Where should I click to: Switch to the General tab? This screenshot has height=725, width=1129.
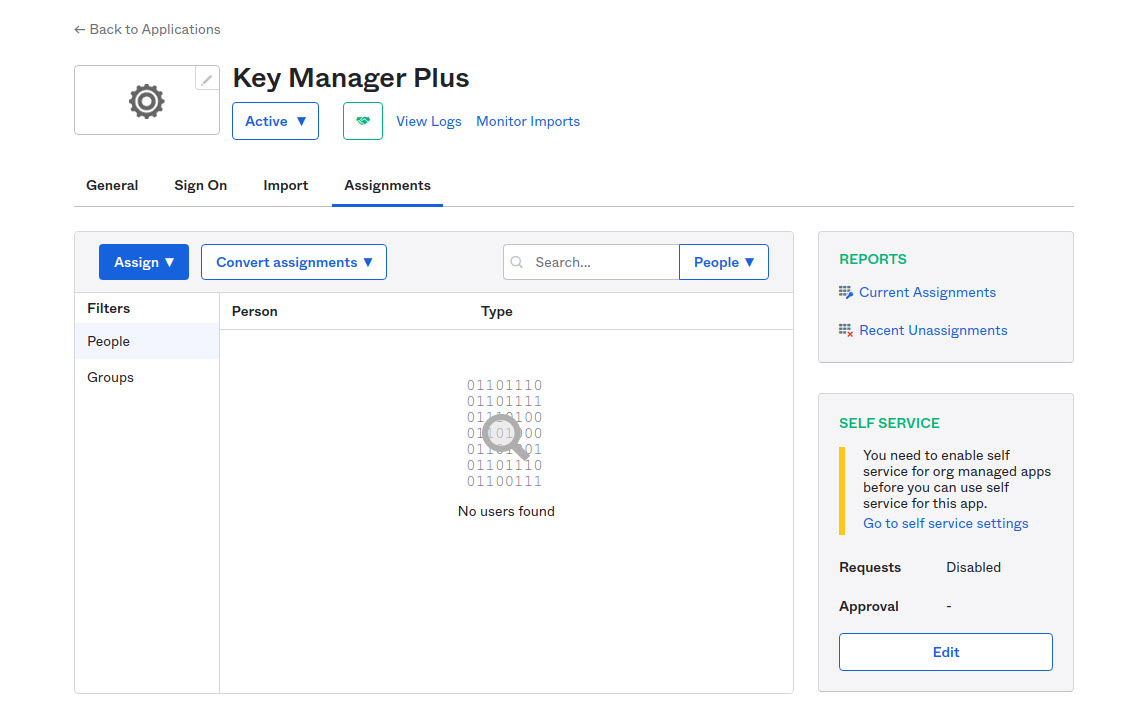[112, 185]
